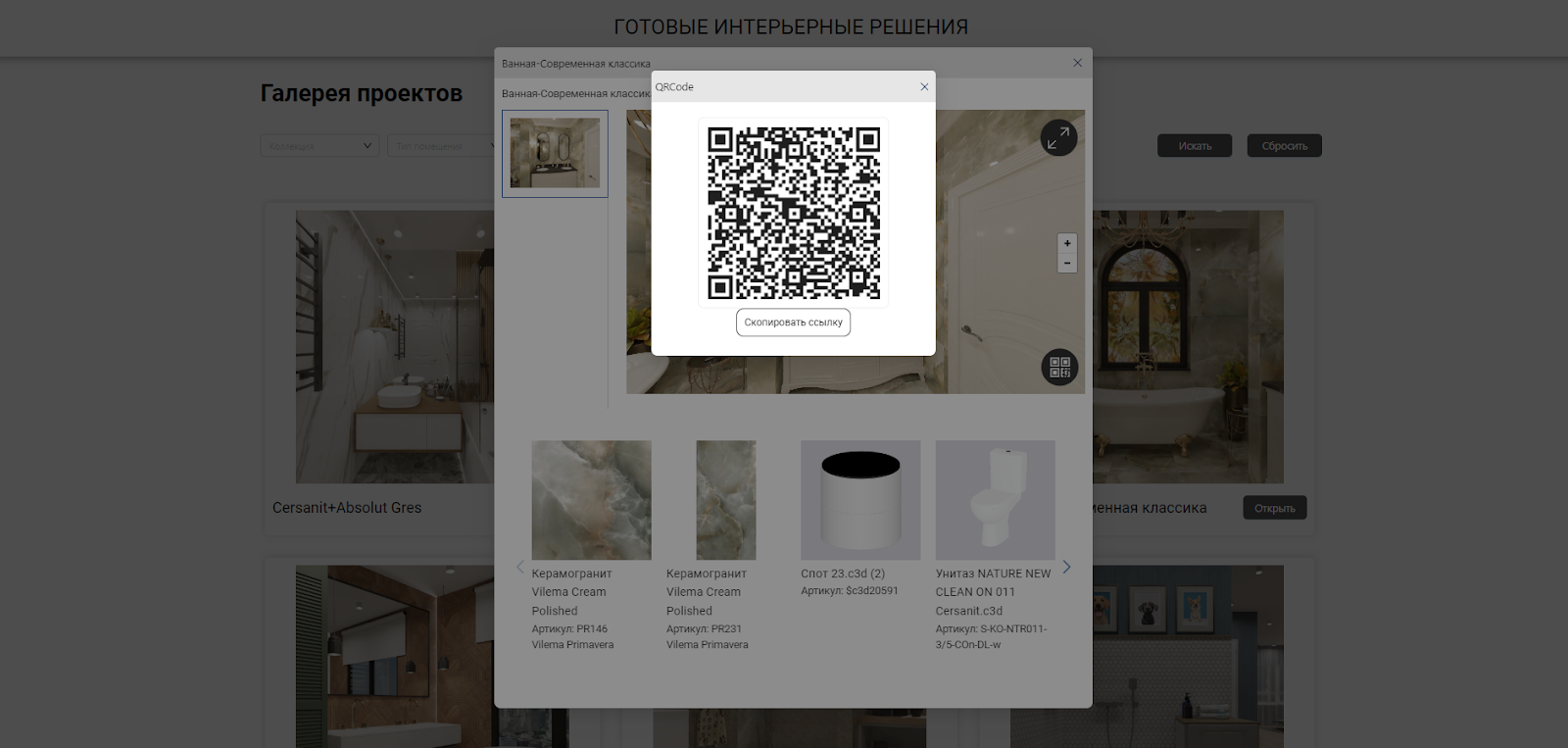
Task: Open fullscreen view of the bathroom render
Action: (x=1058, y=138)
